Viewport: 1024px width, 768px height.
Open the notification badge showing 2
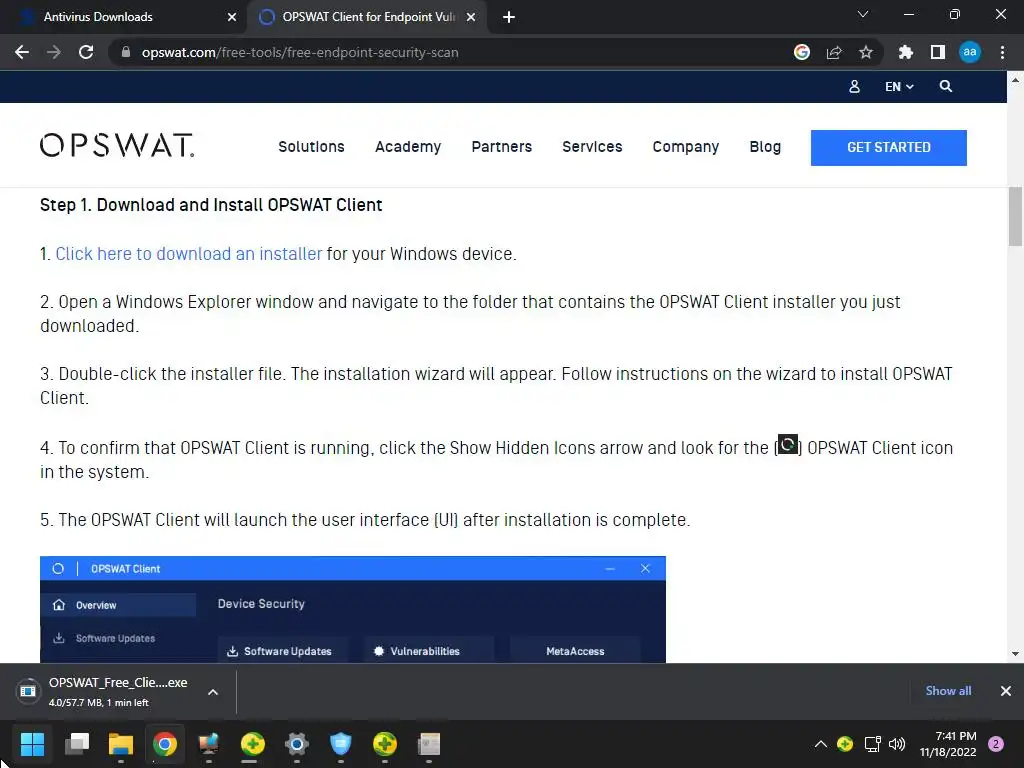[x=996, y=744]
